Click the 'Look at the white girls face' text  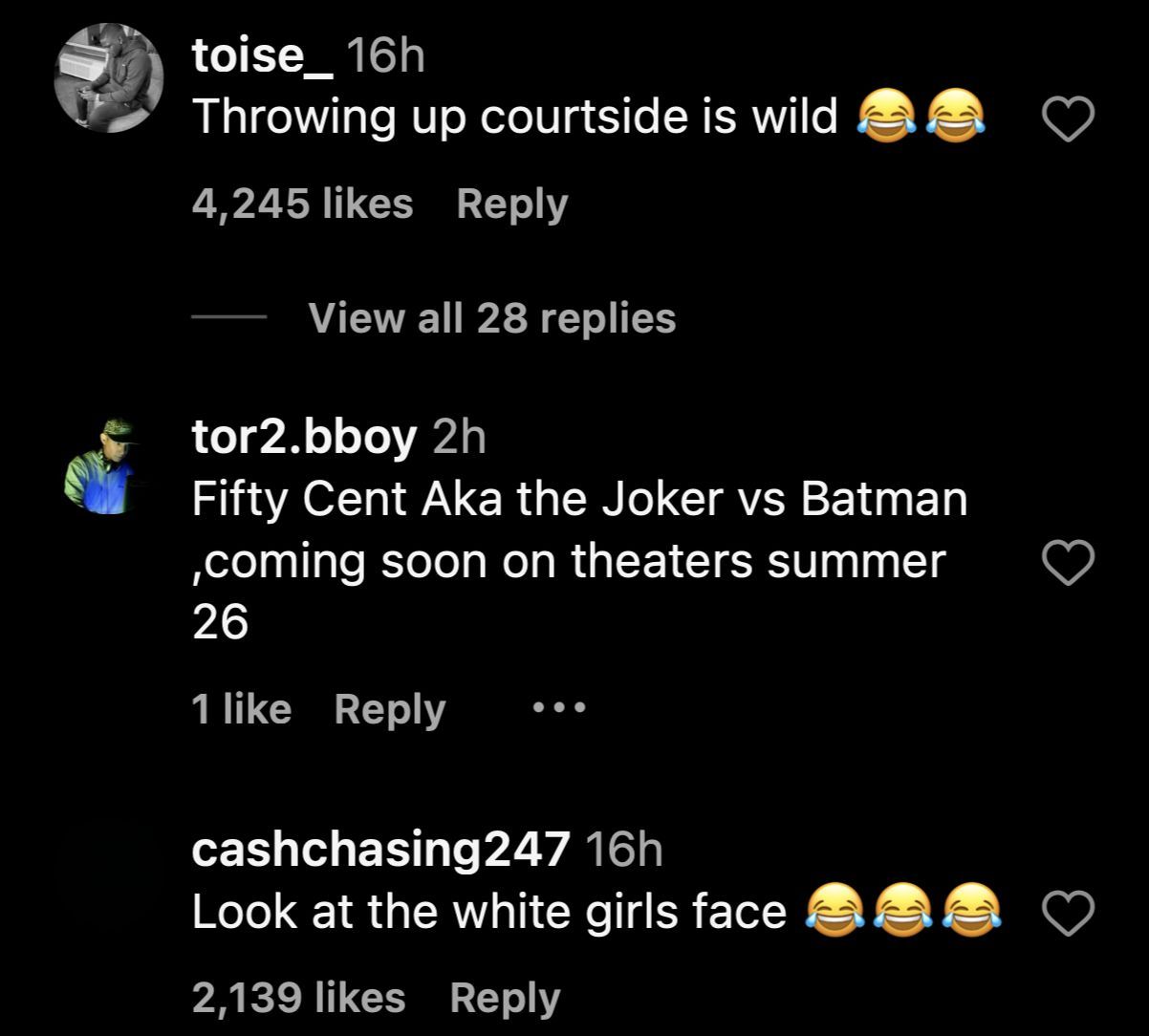pyautogui.click(x=488, y=912)
